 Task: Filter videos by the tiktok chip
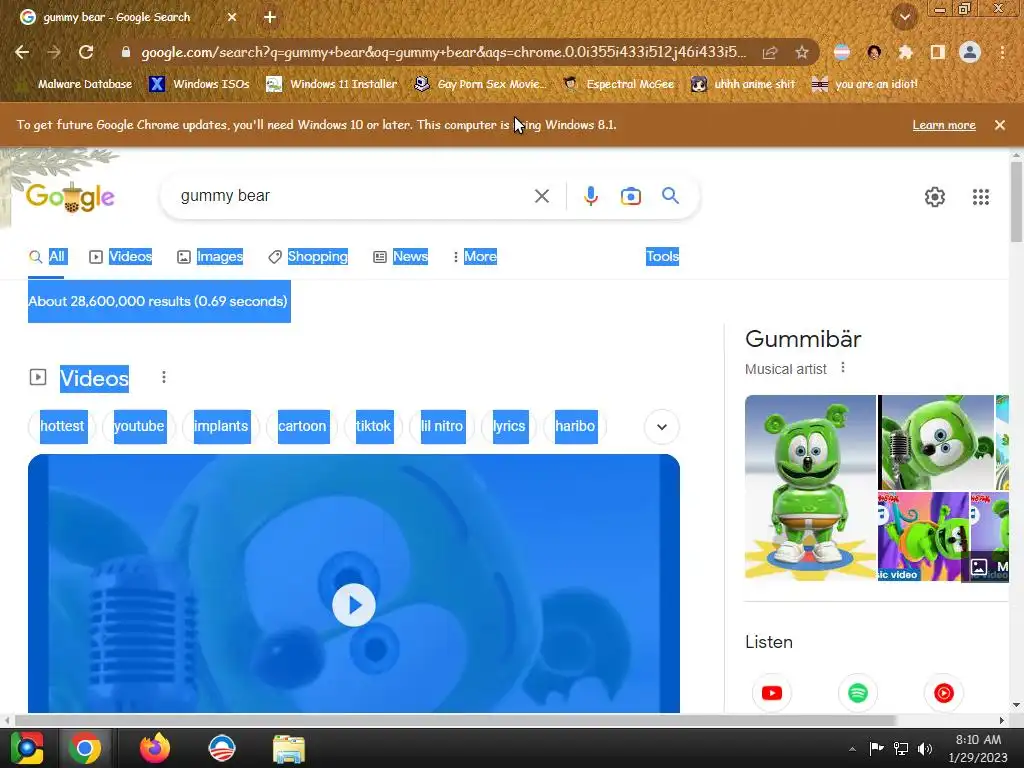click(x=374, y=426)
